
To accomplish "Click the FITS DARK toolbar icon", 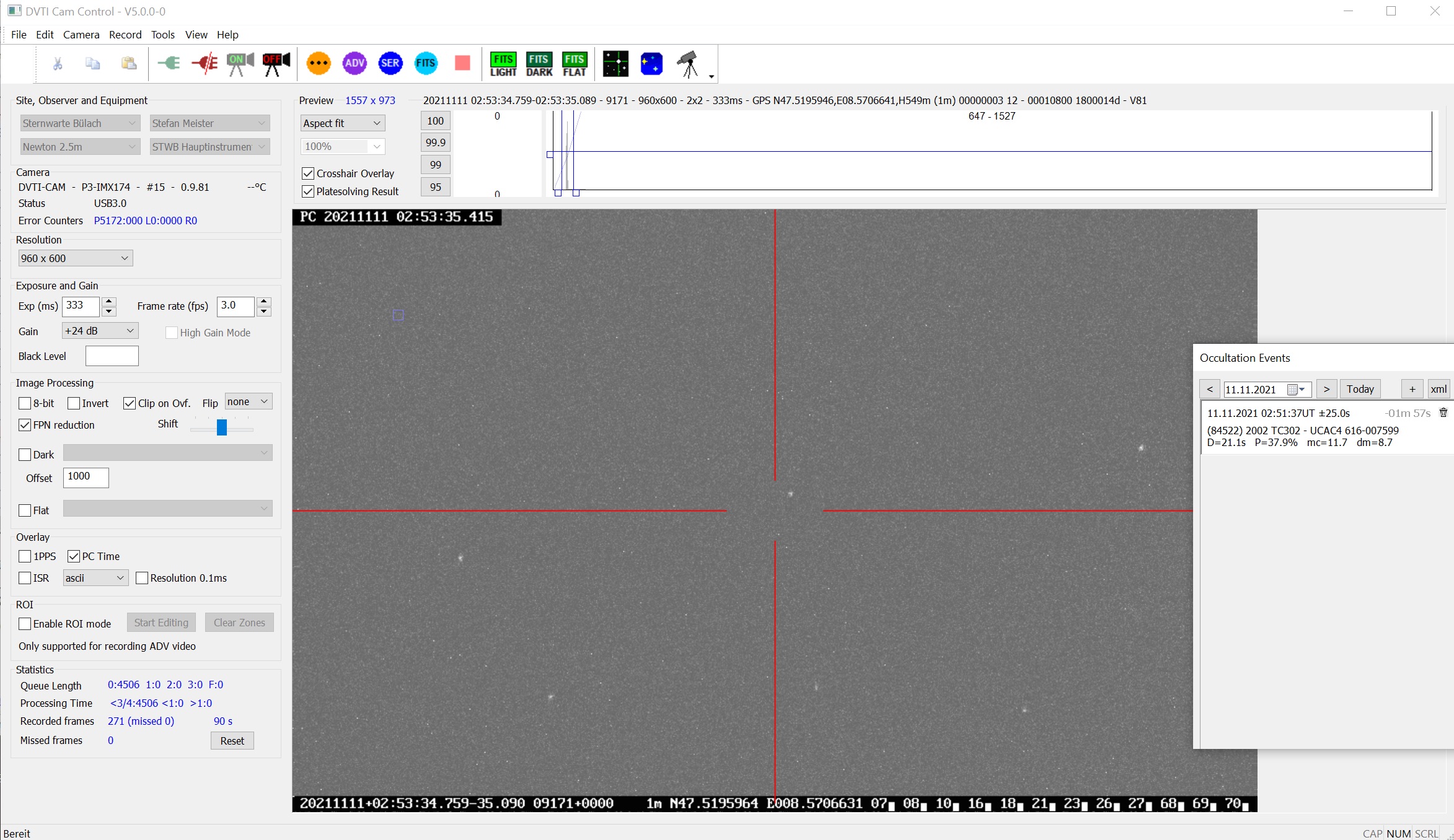I will tap(539, 64).
